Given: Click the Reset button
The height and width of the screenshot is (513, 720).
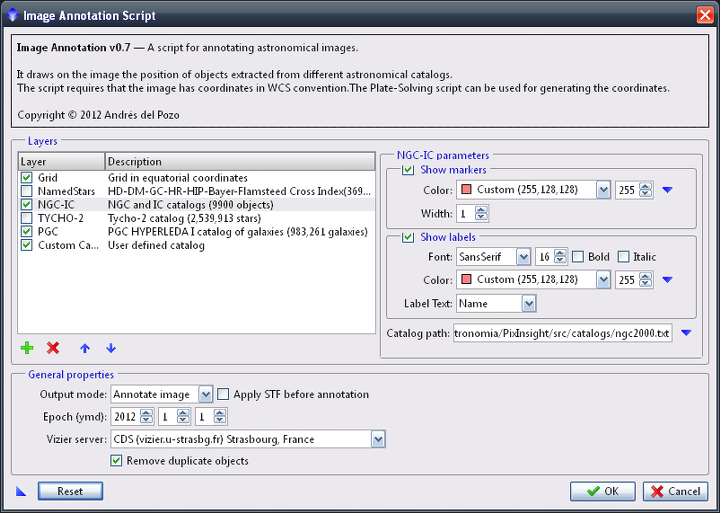Looking at the screenshot, I should point(70,491).
